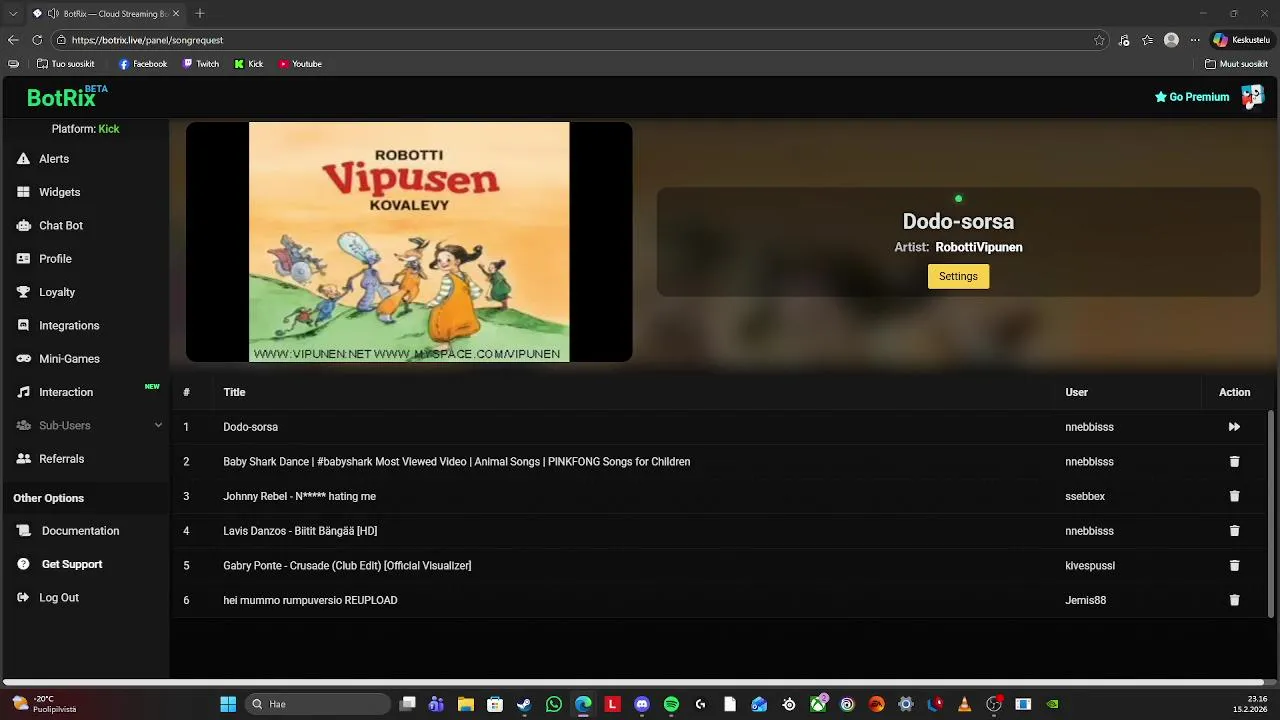Image resolution: width=1280 pixels, height=720 pixels.
Task: Delete the Baby Shark Dance song request
Action: (x=1234, y=462)
